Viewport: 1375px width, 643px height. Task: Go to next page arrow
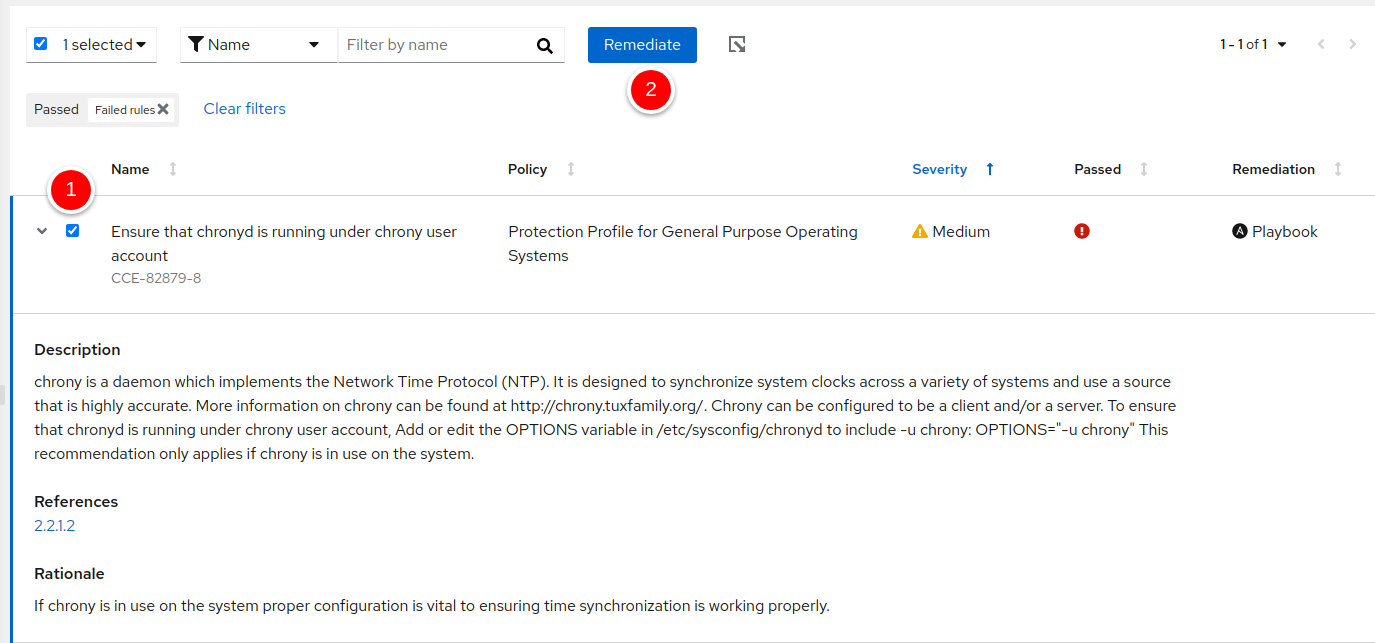point(1353,45)
